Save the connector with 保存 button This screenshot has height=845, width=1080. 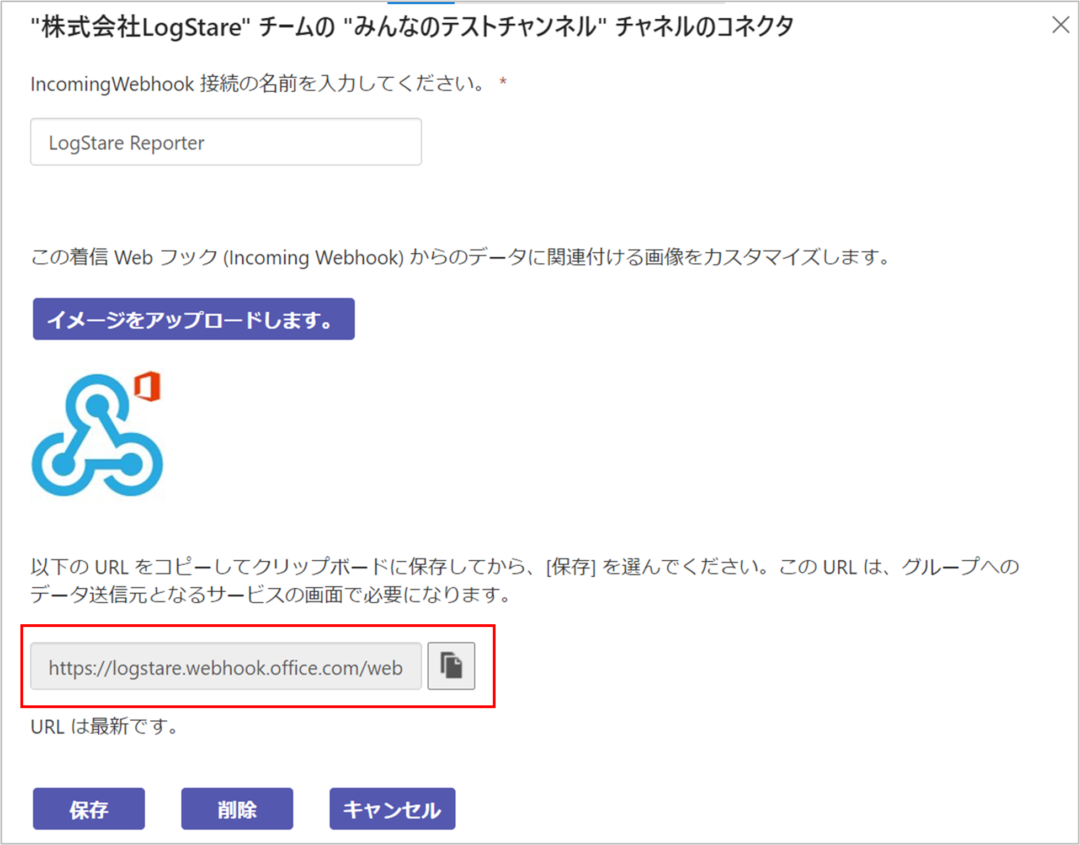[x=89, y=809]
